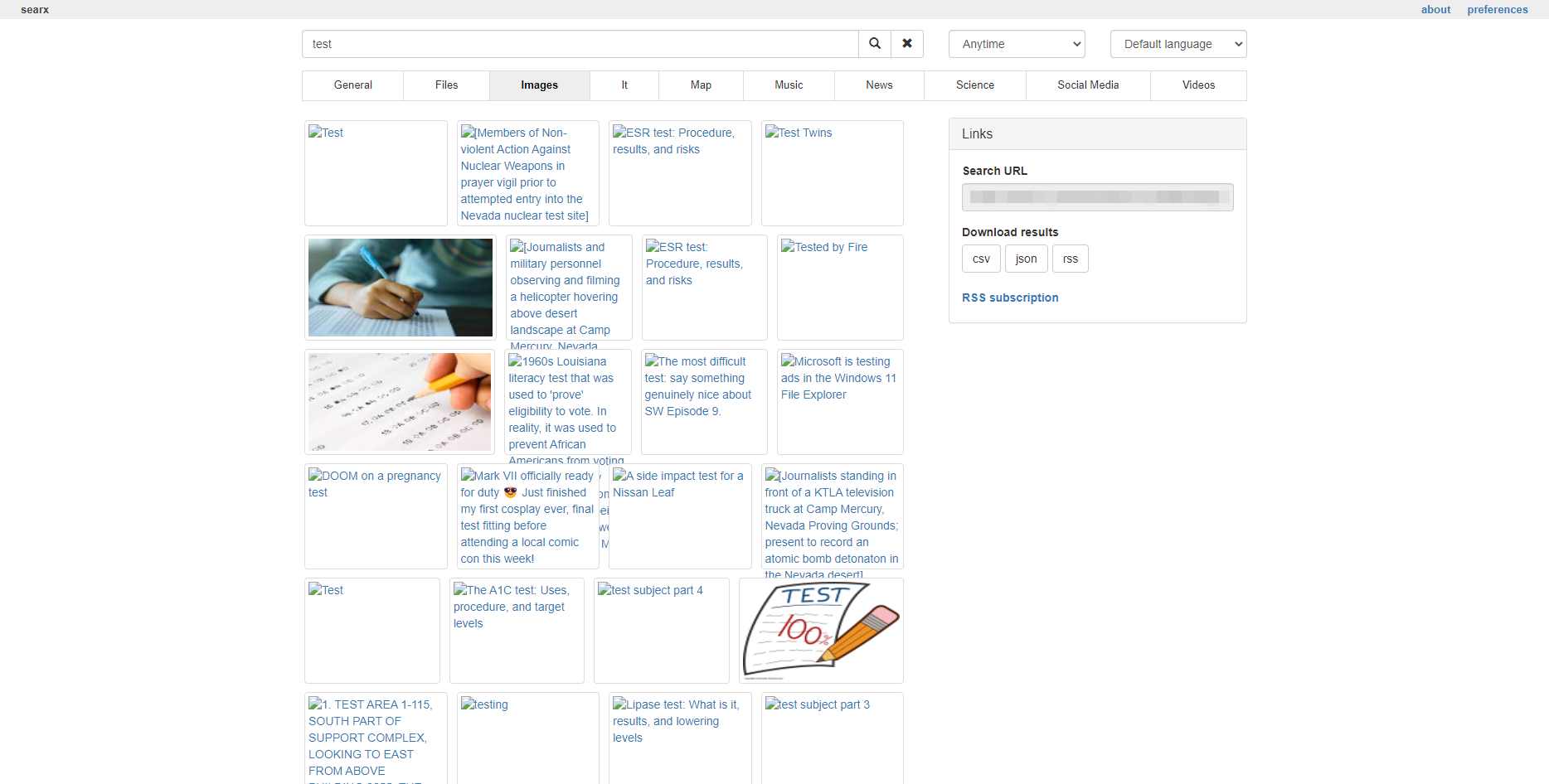Open the Anytime time range dropdown

pos(1016,43)
